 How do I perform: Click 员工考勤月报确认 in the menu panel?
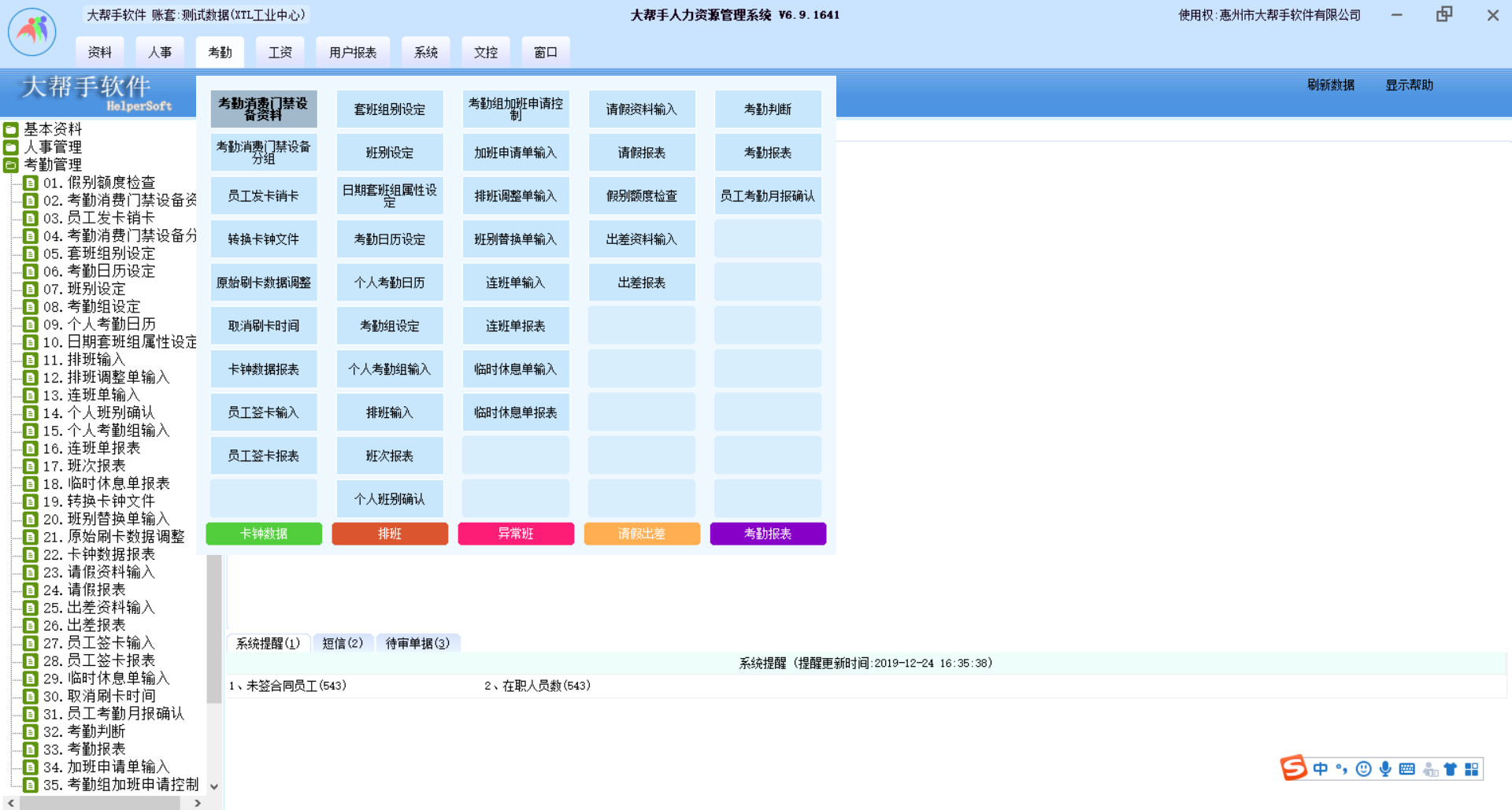tap(768, 196)
